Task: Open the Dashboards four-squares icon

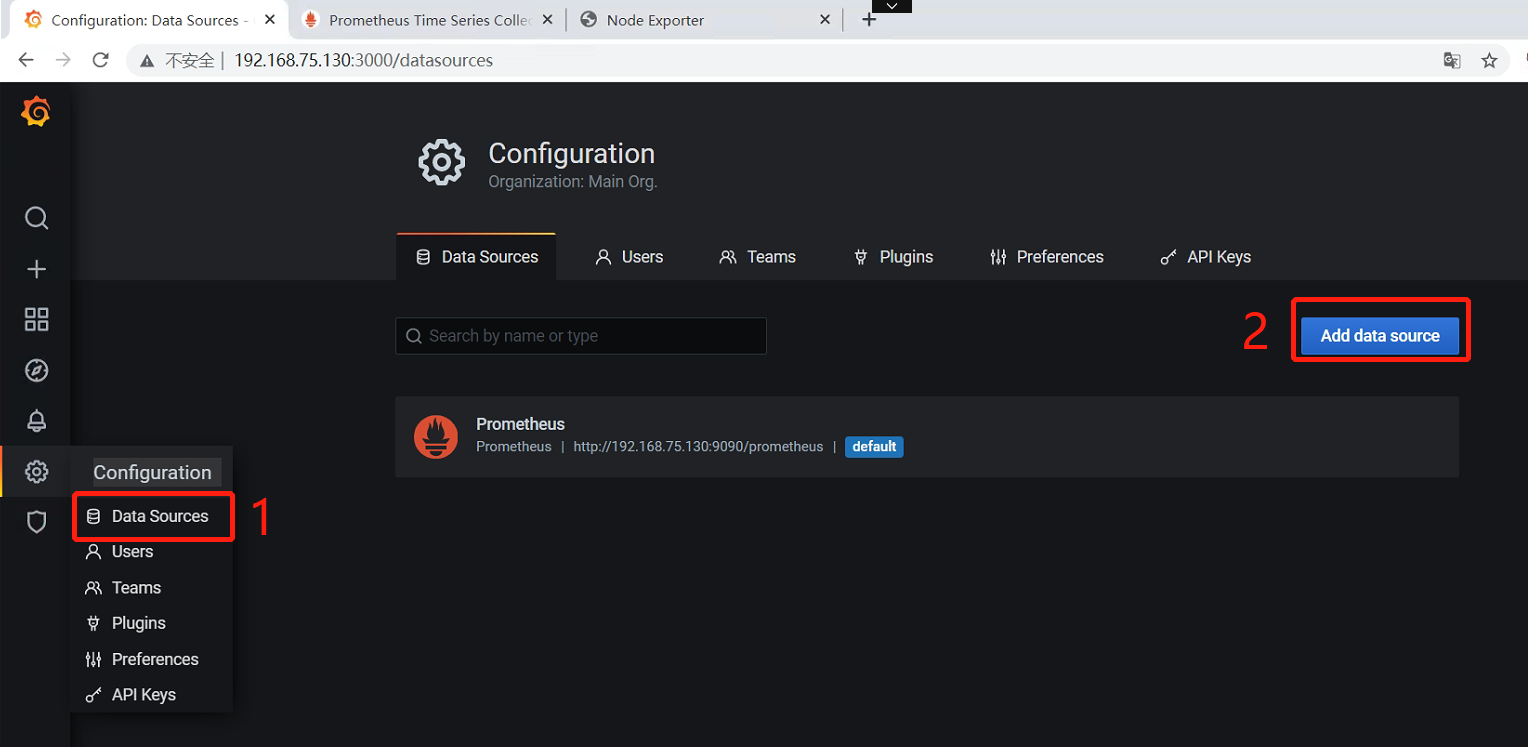Action: pyautogui.click(x=36, y=319)
